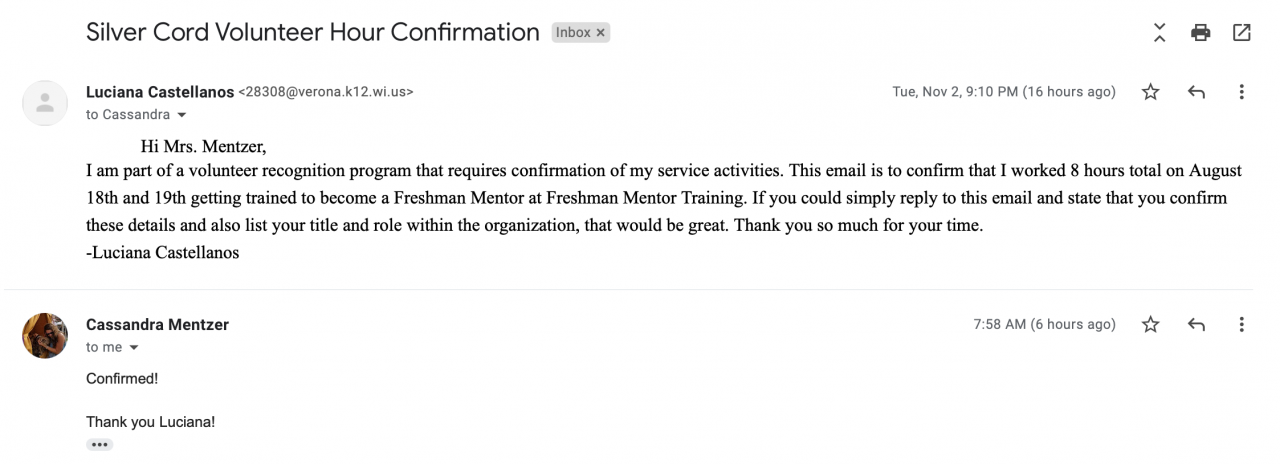Viewport: 1280px width, 464px height.
Task: Show trimmed content in Cassandra's reply
Action: (99, 444)
